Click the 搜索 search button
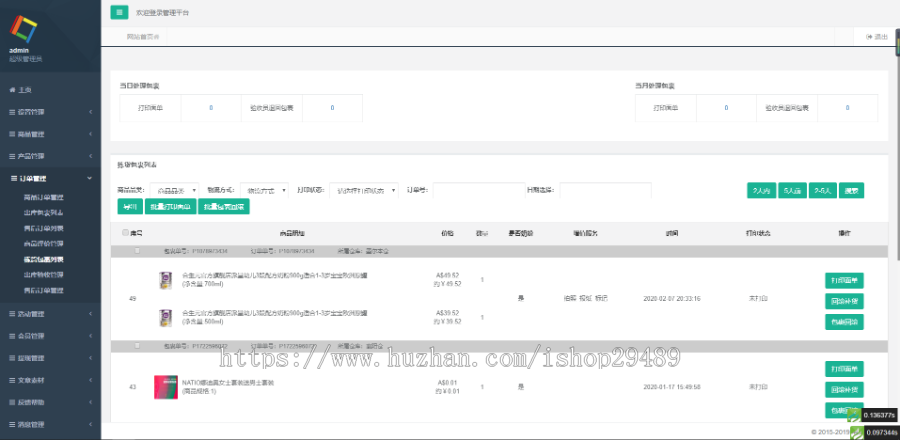 coord(851,190)
